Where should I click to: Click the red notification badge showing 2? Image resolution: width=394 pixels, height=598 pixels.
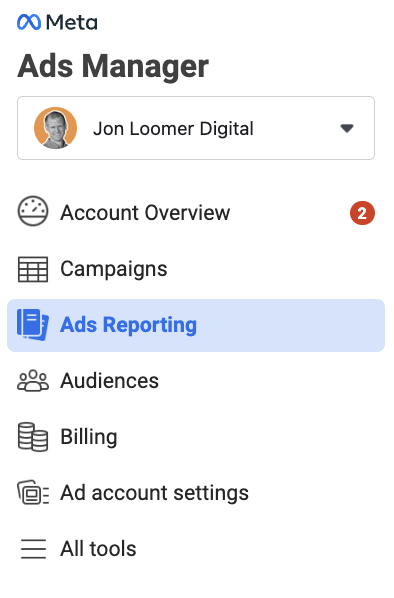pyautogui.click(x=362, y=213)
